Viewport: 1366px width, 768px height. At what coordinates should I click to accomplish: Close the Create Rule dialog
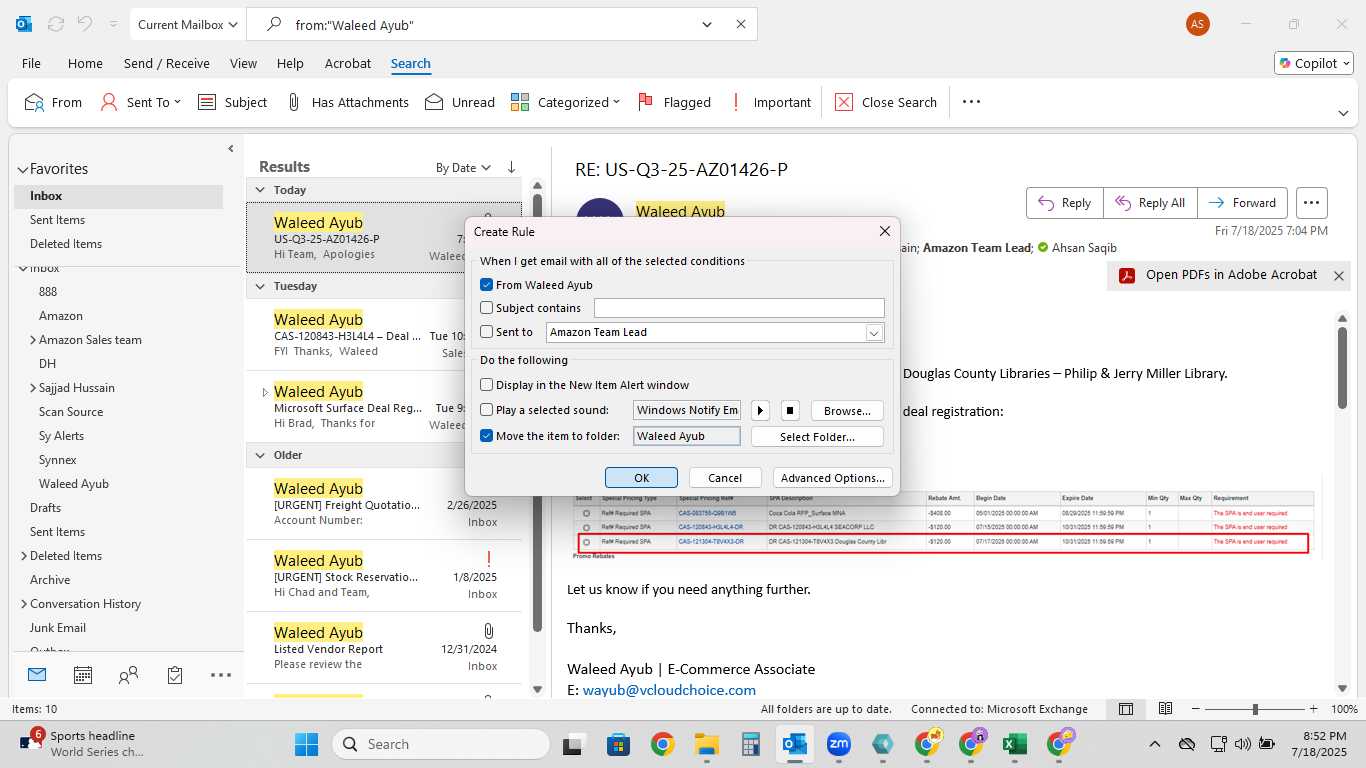point(884,231)
